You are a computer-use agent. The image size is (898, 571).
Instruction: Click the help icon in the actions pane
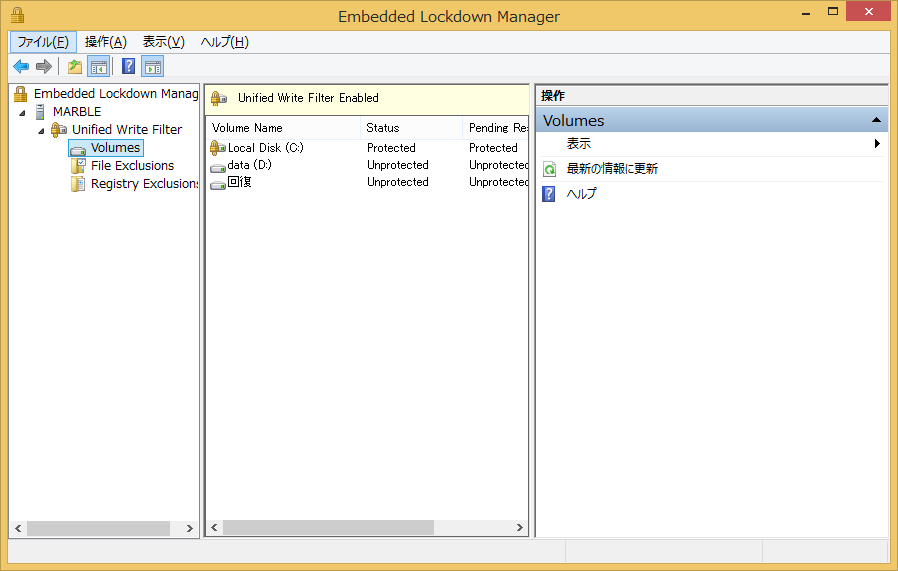pos(549,194)
